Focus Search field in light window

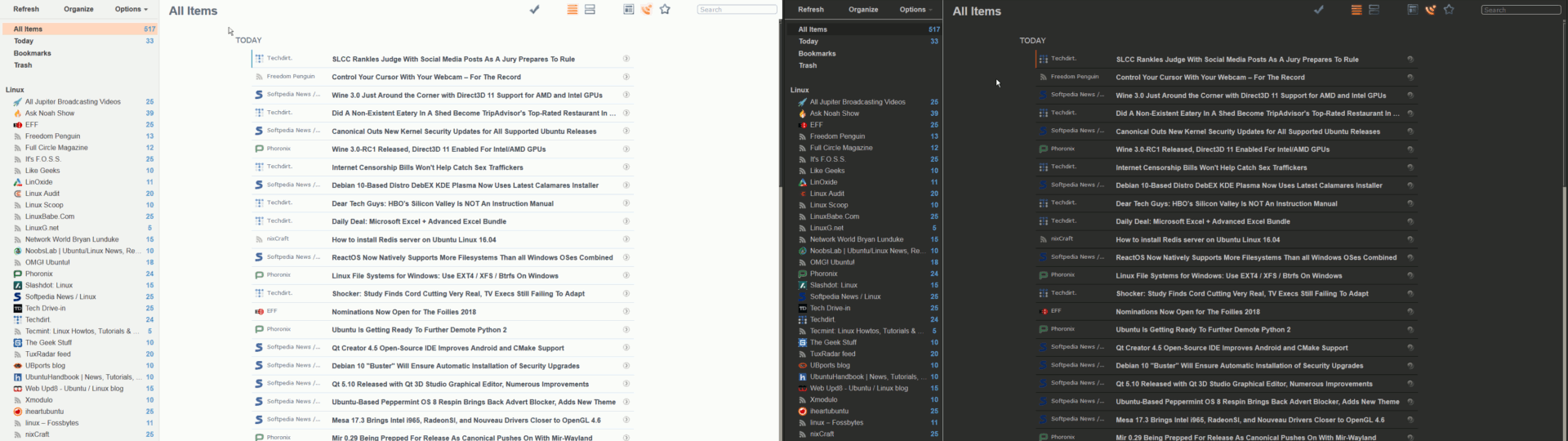[737, 10]
